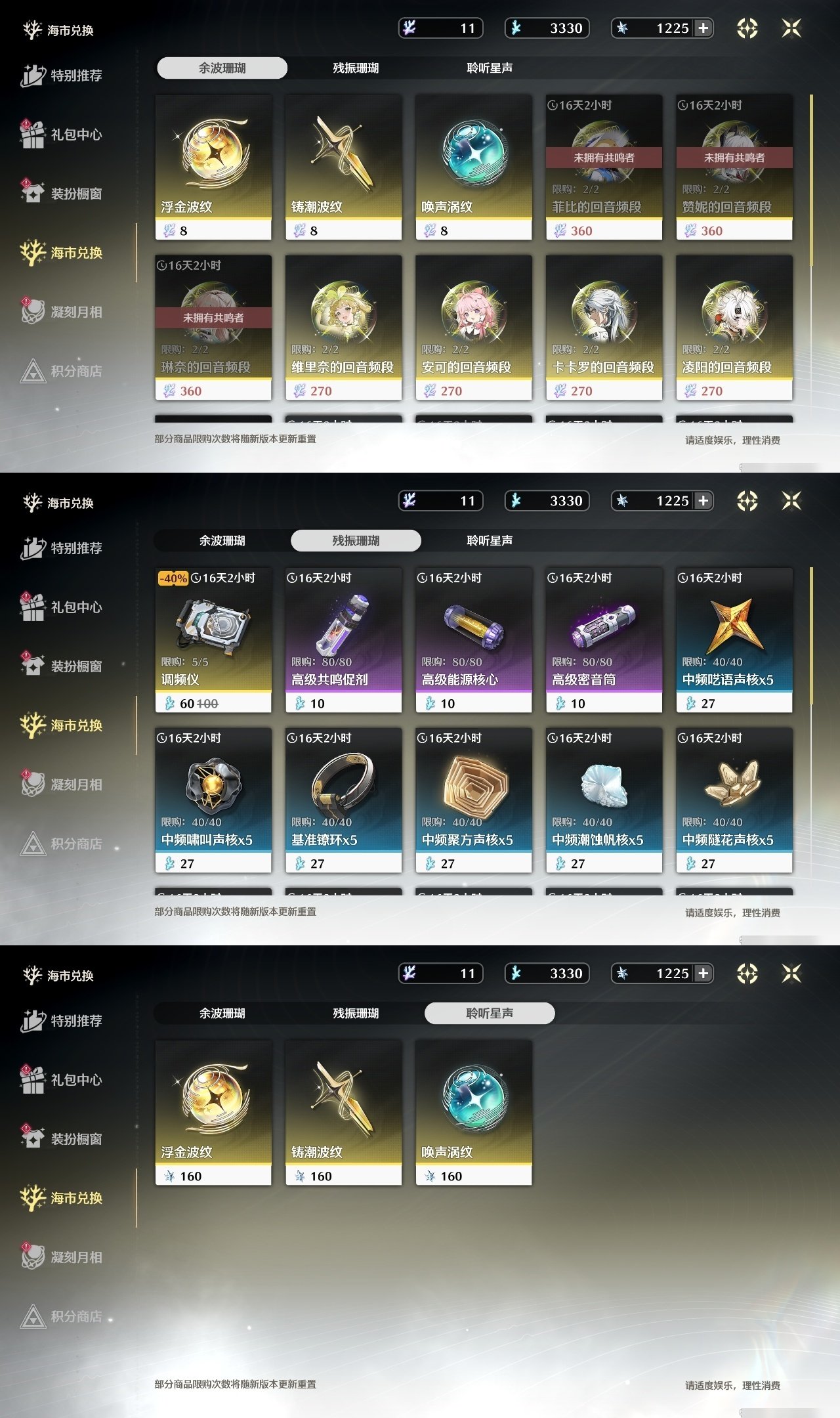Click the locked 赞妮的回音频段 card
840x1418 pixels.
pyautogui.click(x=734, y=167)
